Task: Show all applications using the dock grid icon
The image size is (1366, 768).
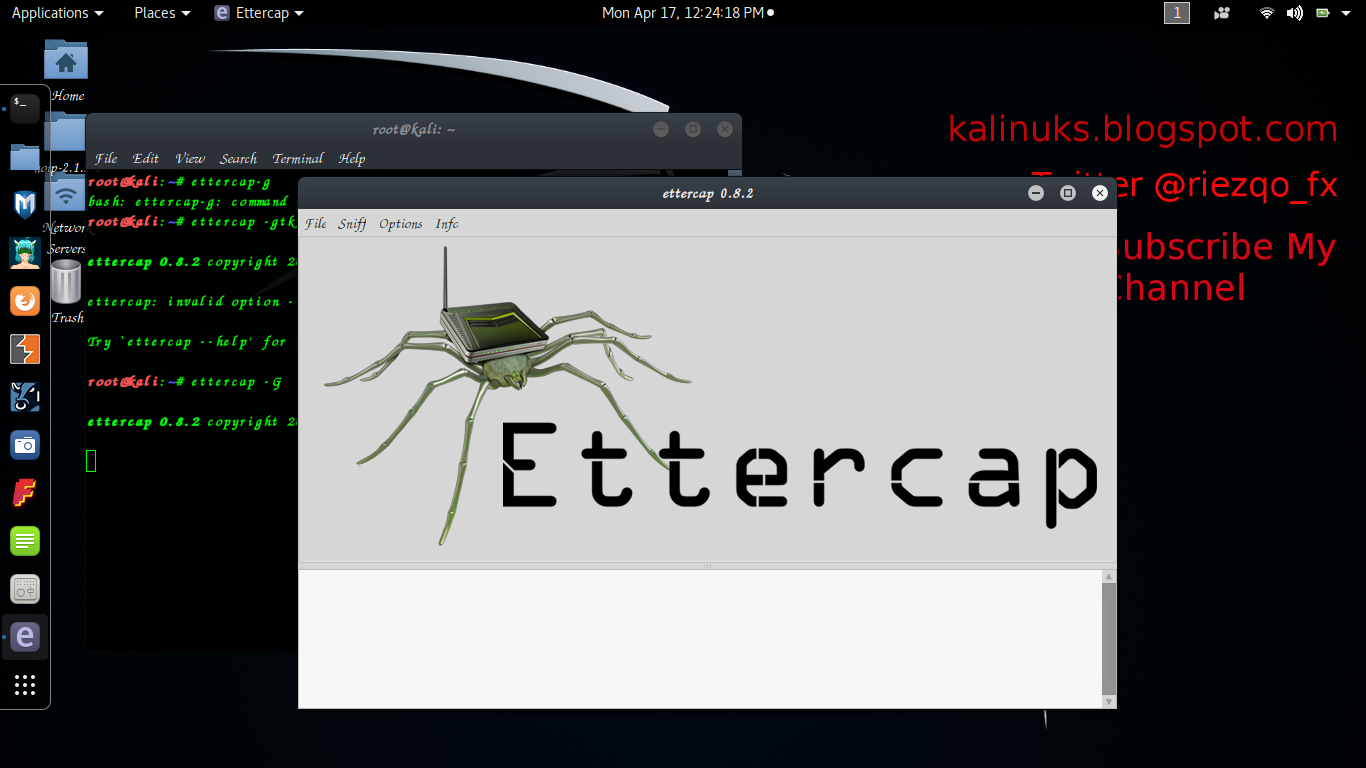Action: click(x=24, y=685)
